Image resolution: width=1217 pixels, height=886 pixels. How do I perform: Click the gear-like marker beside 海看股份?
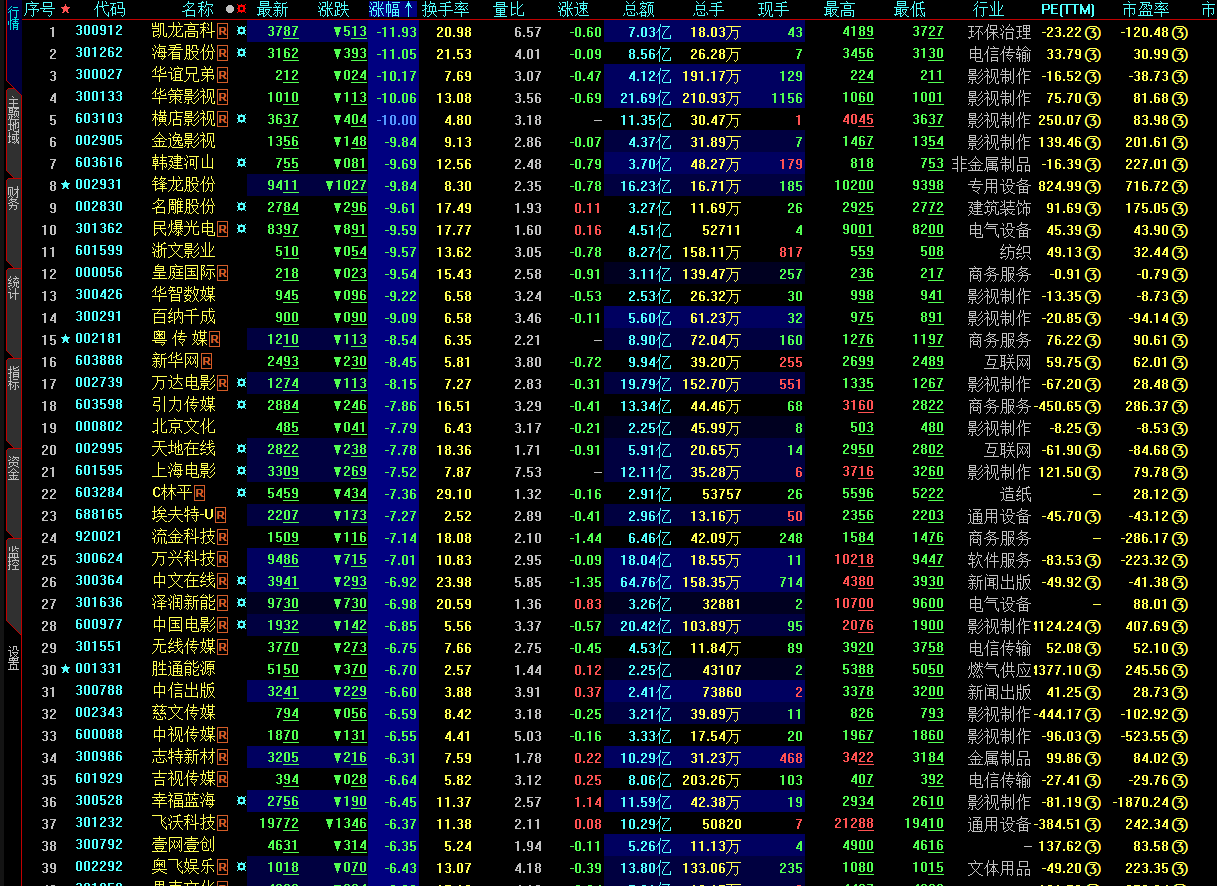tap(241, 54)
